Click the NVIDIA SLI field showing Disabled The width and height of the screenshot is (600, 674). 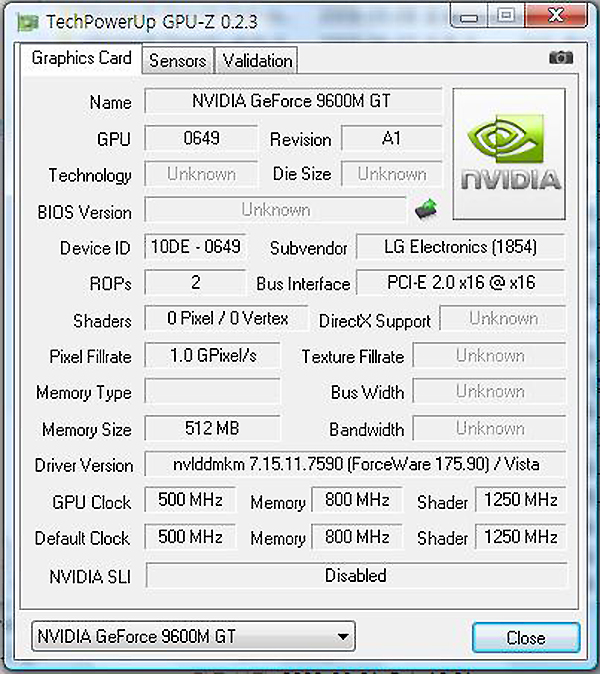point(356,576)
